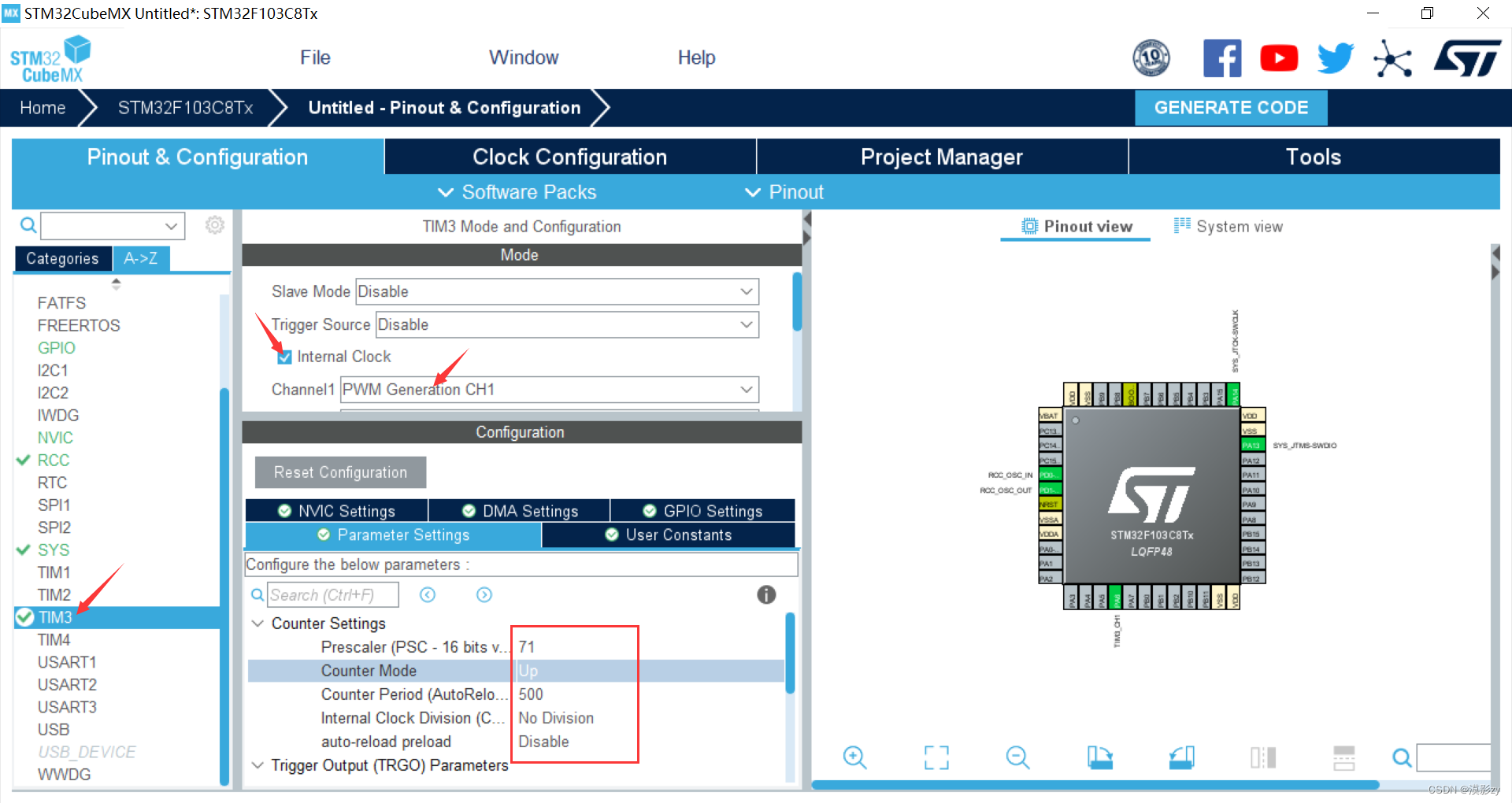Click the Counter Period value 500
The image size is (1512, 803).
tap(531, 694)
